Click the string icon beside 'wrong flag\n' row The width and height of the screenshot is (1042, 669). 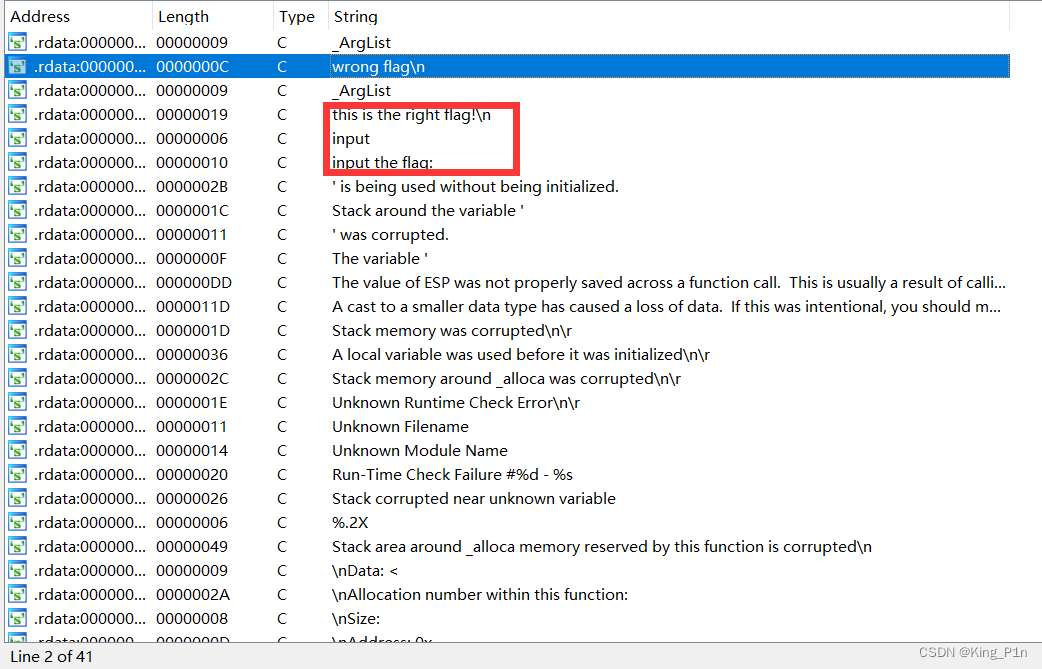17,66
